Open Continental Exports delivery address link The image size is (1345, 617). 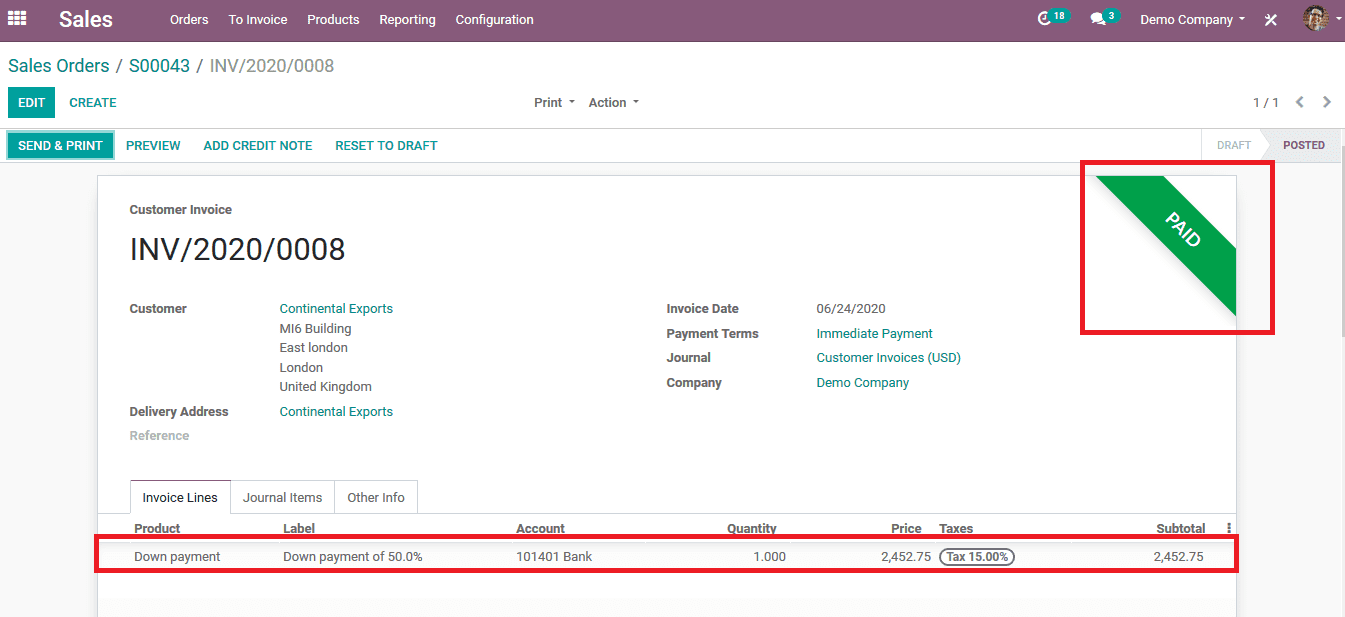(336, 412)
